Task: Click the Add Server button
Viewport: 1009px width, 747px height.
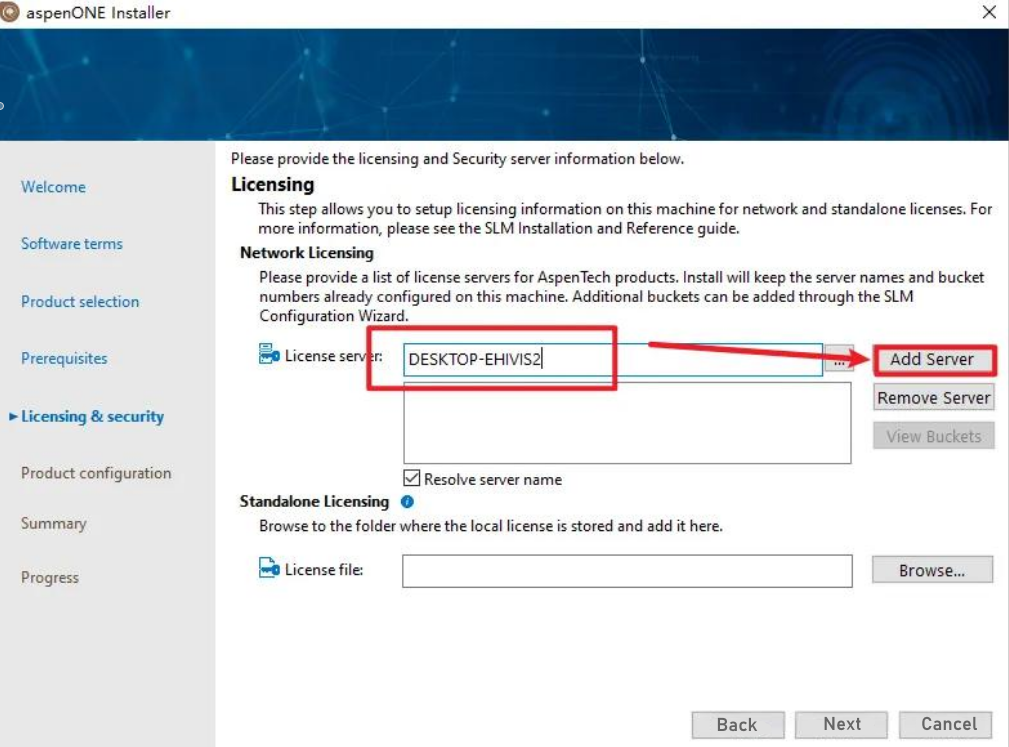Action: click(x=933, y=360)
